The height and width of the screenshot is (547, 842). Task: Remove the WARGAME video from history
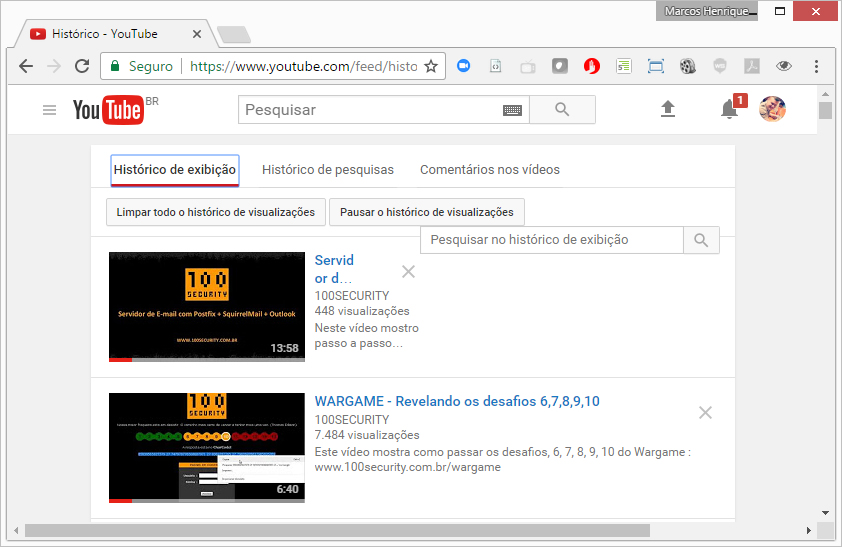pyautogui.click(x=705, y=412)
